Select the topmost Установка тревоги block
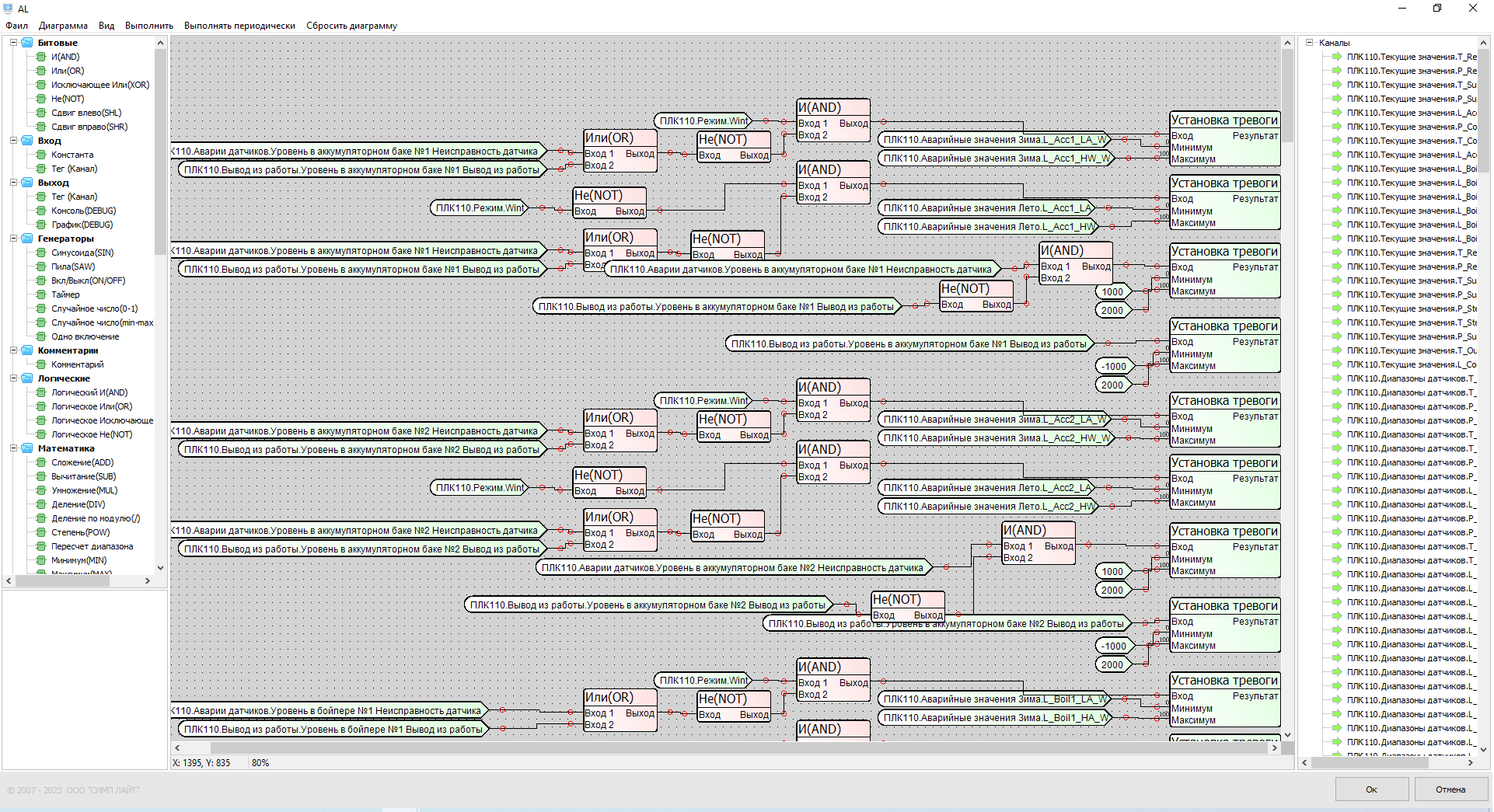 (1225, 138)
